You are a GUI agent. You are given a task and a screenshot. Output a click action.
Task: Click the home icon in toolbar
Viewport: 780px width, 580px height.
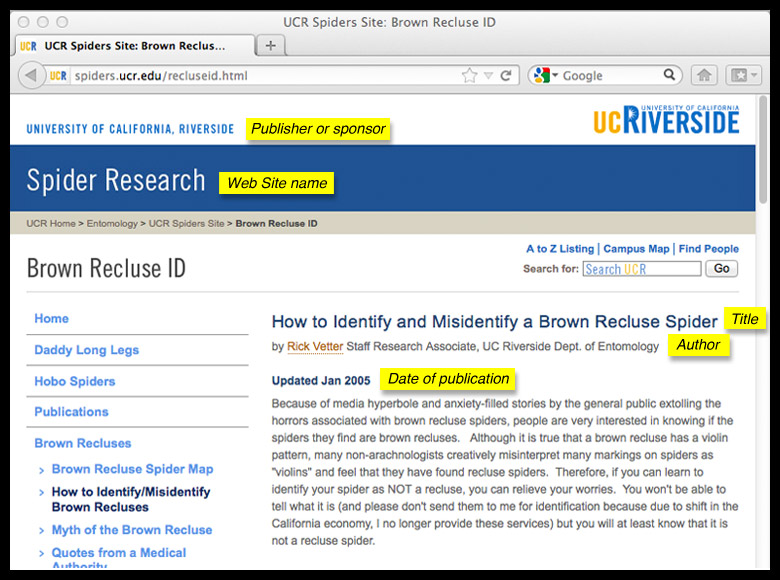[x=704, y=75]
